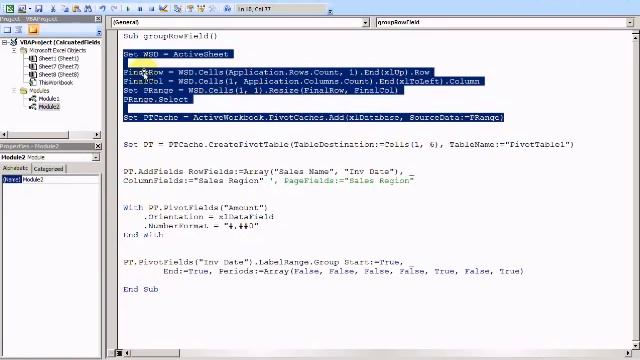
Task: Click the Help icon in toolbar
Action: 227,8
